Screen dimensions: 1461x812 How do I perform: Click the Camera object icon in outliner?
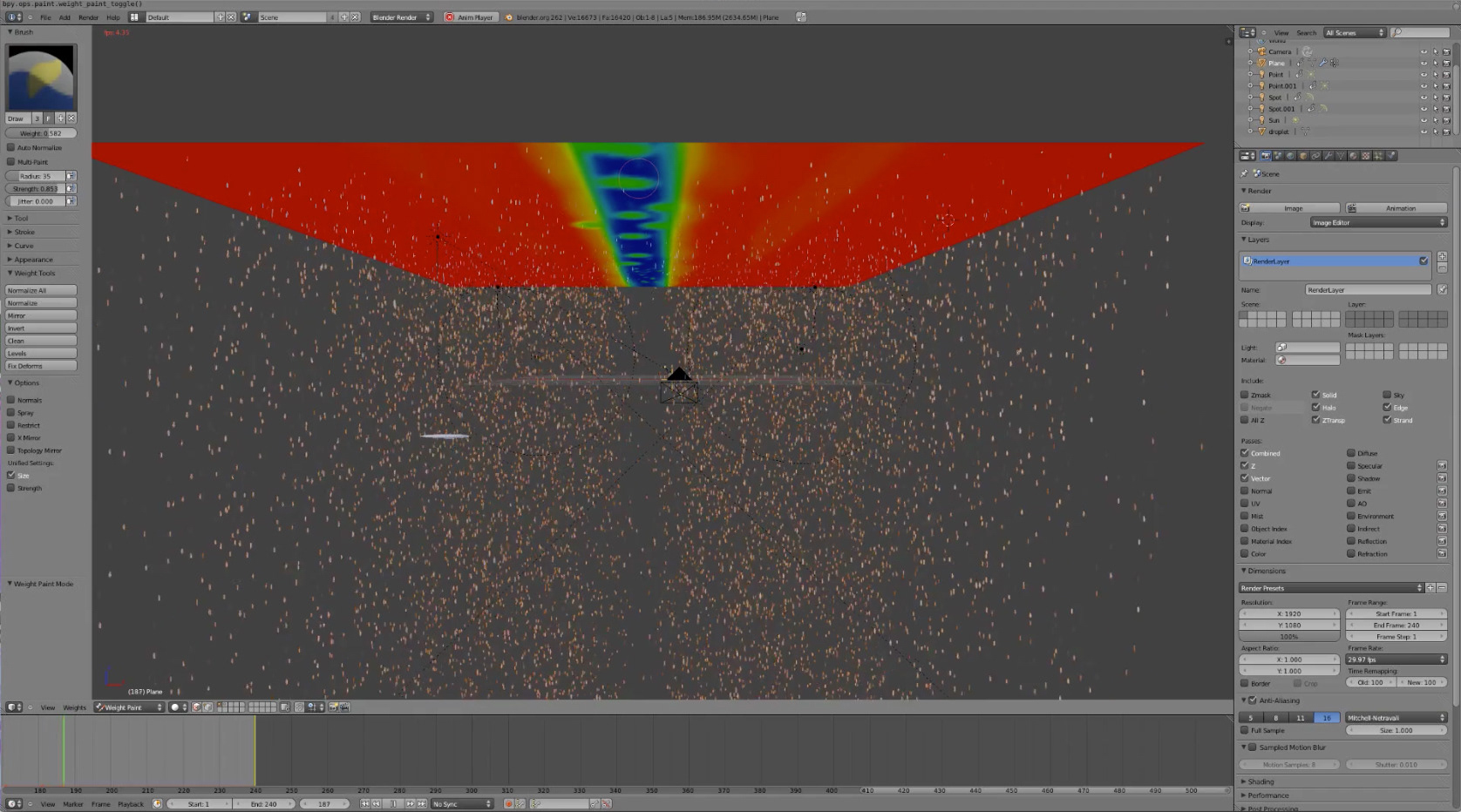(x=1261, y=51)
